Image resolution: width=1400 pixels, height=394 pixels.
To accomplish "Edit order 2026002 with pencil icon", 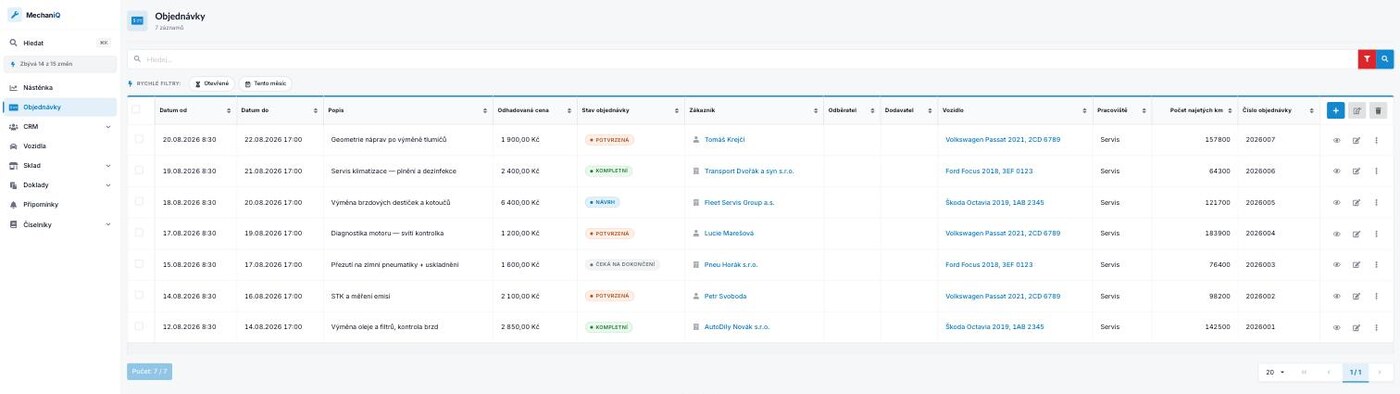I will click(1357, 296).
